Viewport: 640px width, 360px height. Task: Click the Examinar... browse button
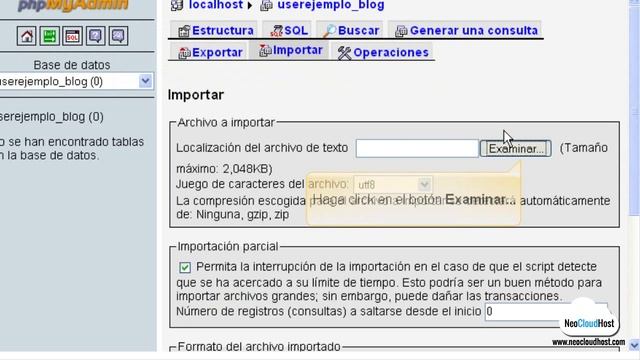click(516, 149)
